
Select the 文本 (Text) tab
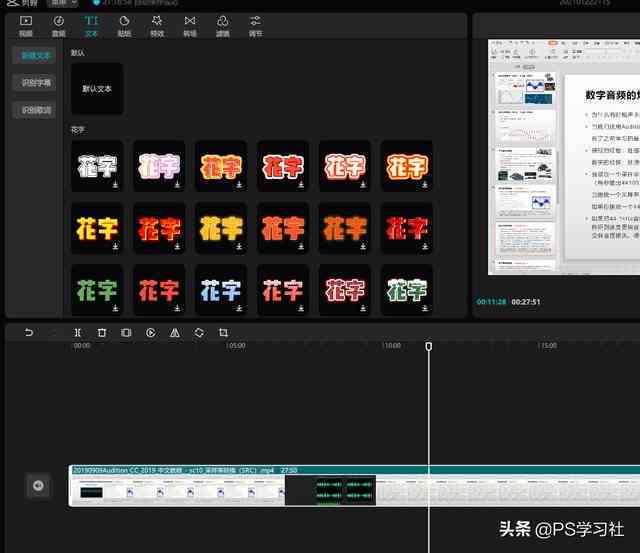(91, 27)
